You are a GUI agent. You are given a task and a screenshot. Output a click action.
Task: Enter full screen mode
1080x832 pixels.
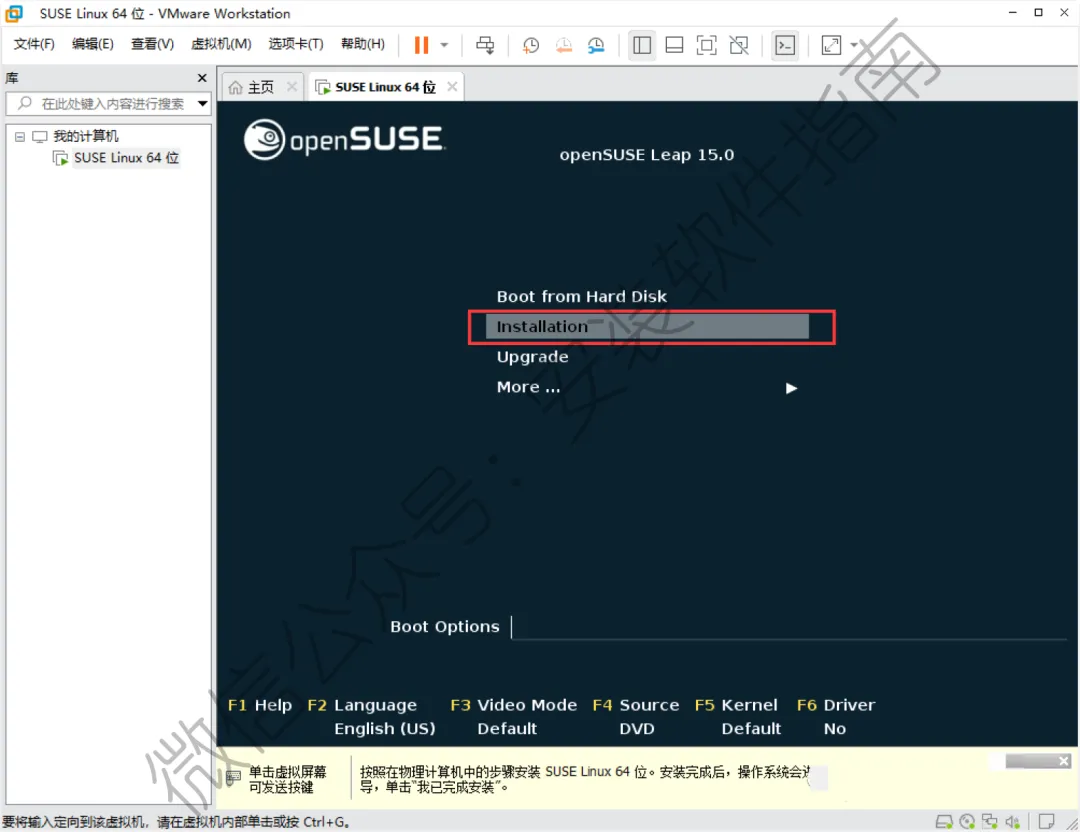click(x=707, y=45)
